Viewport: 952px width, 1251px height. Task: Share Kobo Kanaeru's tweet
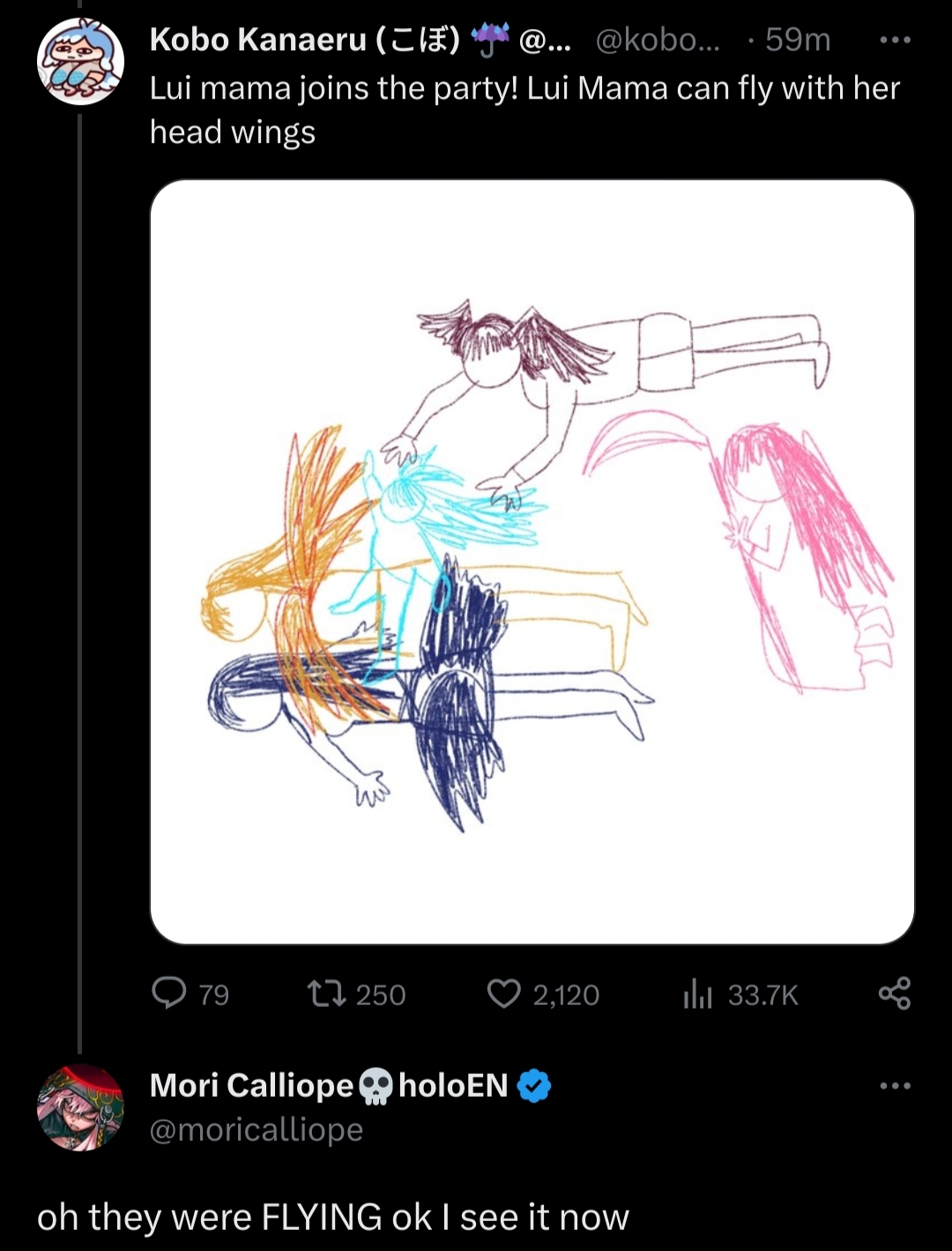click(894, 994)
